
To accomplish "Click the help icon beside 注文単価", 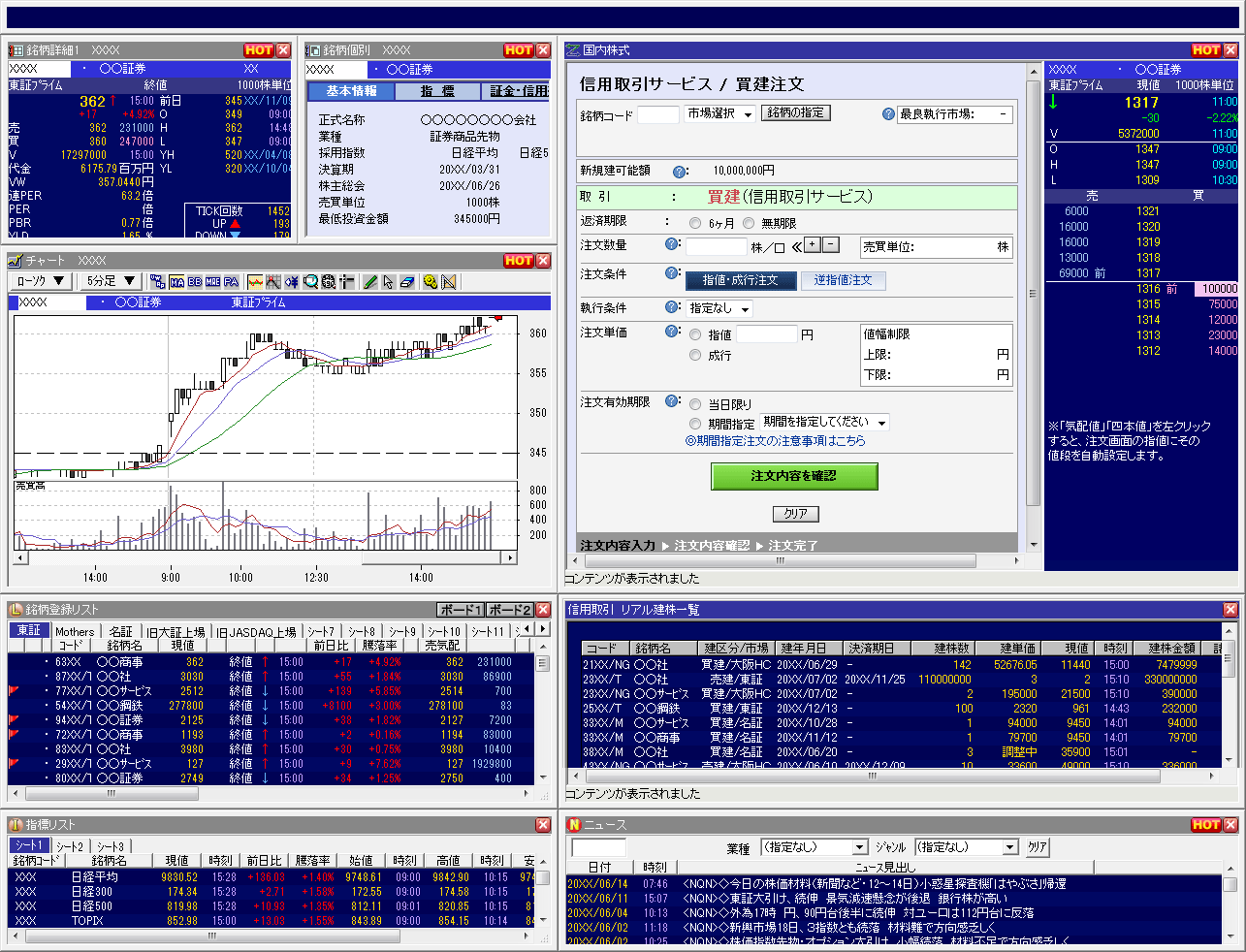I will [x=673, y=331].
